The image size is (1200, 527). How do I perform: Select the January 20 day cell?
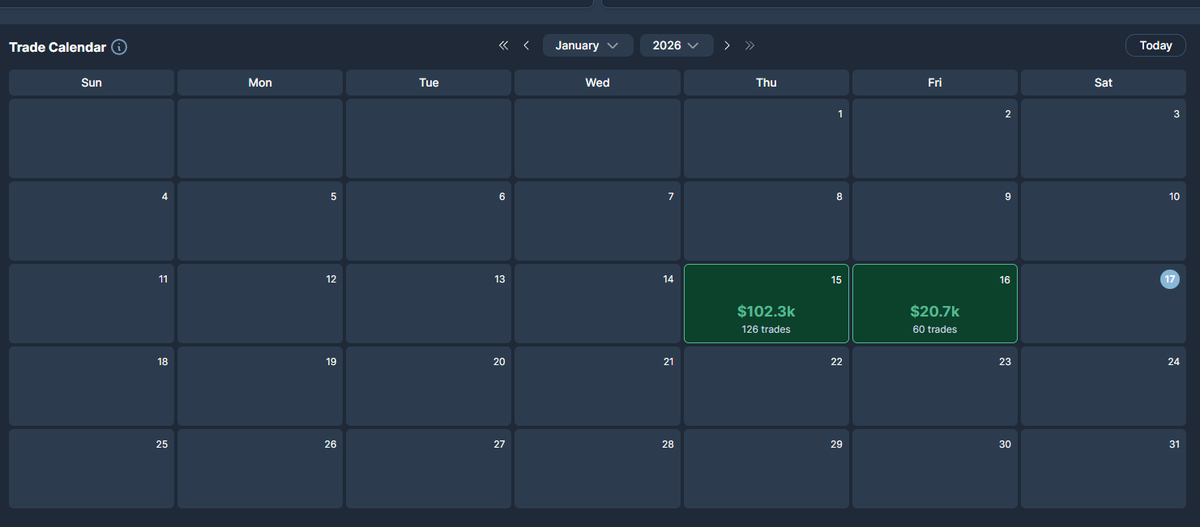(x=429, y=386)
